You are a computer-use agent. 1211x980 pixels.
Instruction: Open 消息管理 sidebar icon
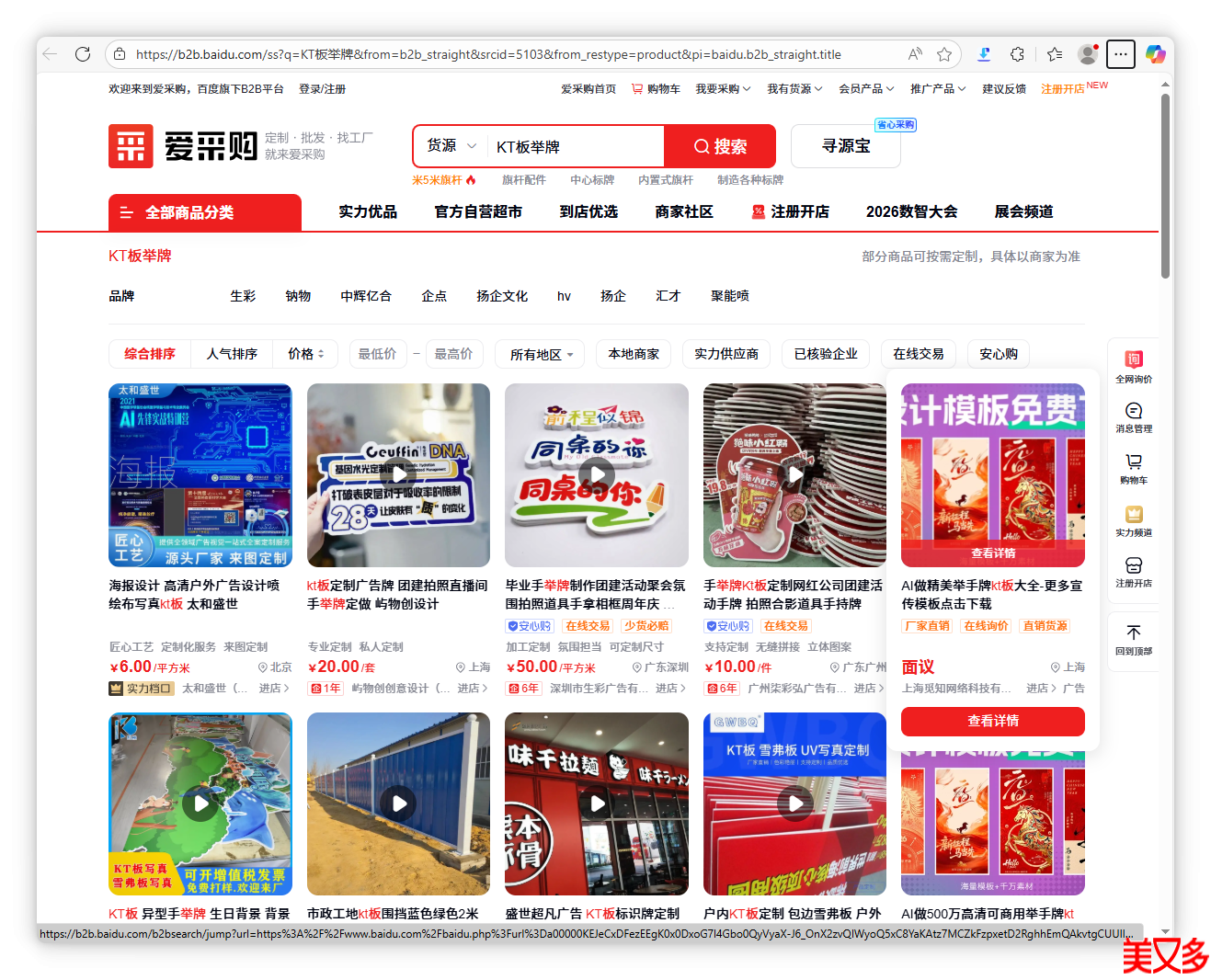[x=1134, y=416]
